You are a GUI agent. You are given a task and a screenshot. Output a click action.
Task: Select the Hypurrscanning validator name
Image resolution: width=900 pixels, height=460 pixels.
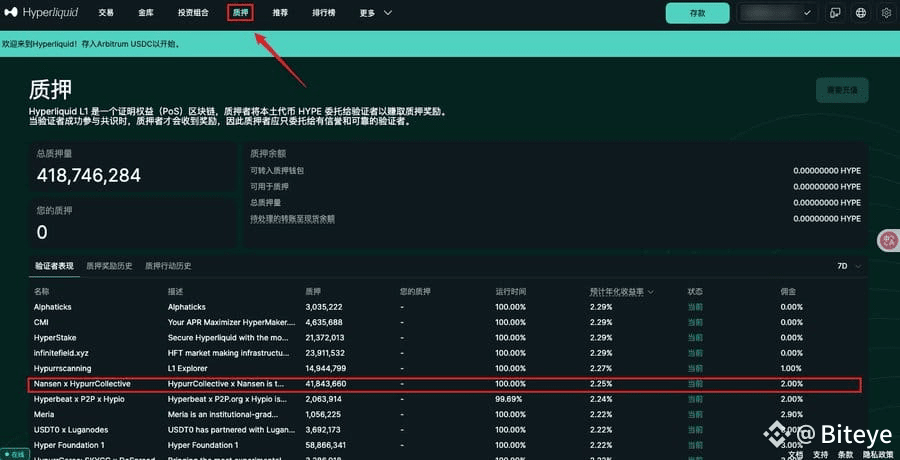pos(63,368)
